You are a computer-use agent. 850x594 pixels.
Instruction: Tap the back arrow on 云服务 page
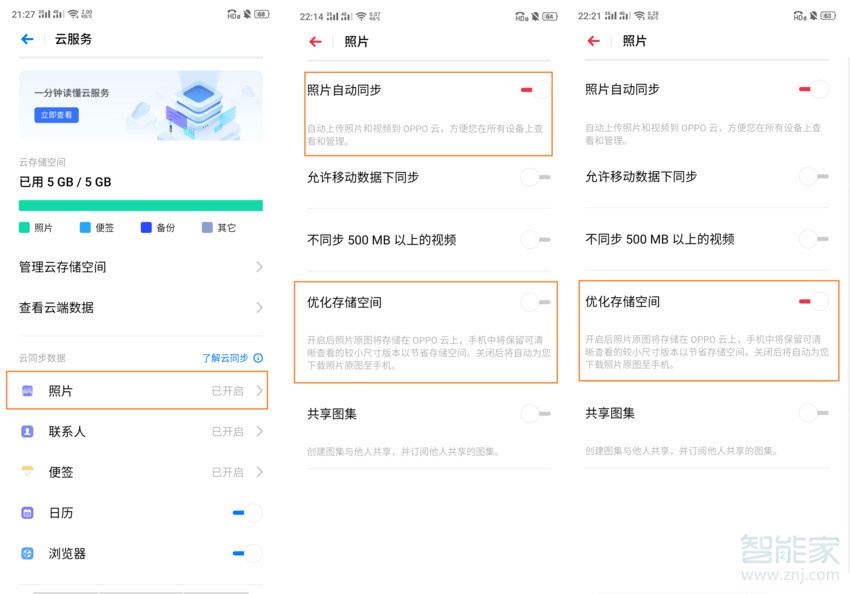24,39
